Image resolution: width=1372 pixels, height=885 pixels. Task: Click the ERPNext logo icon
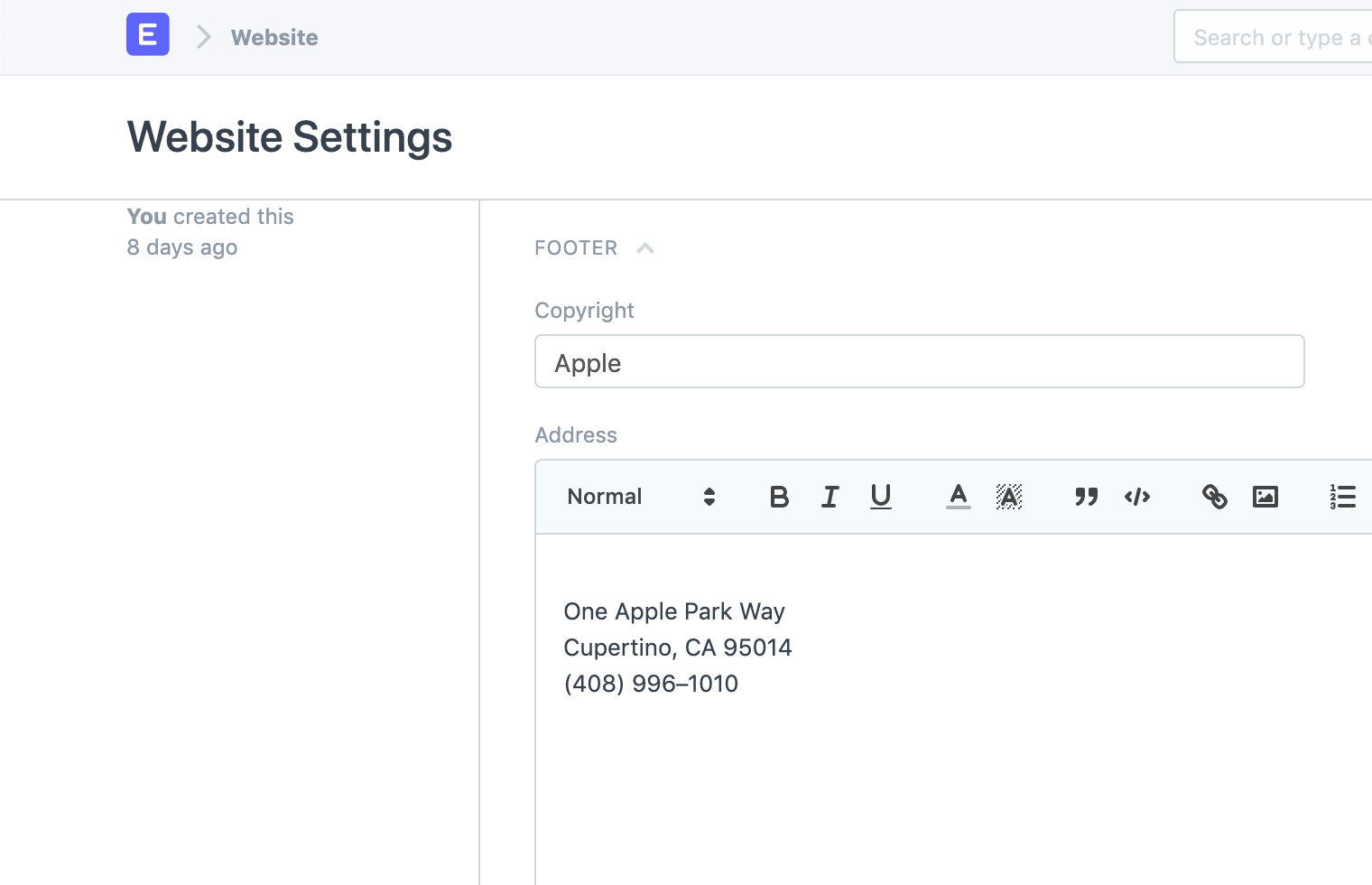[147, 34]
